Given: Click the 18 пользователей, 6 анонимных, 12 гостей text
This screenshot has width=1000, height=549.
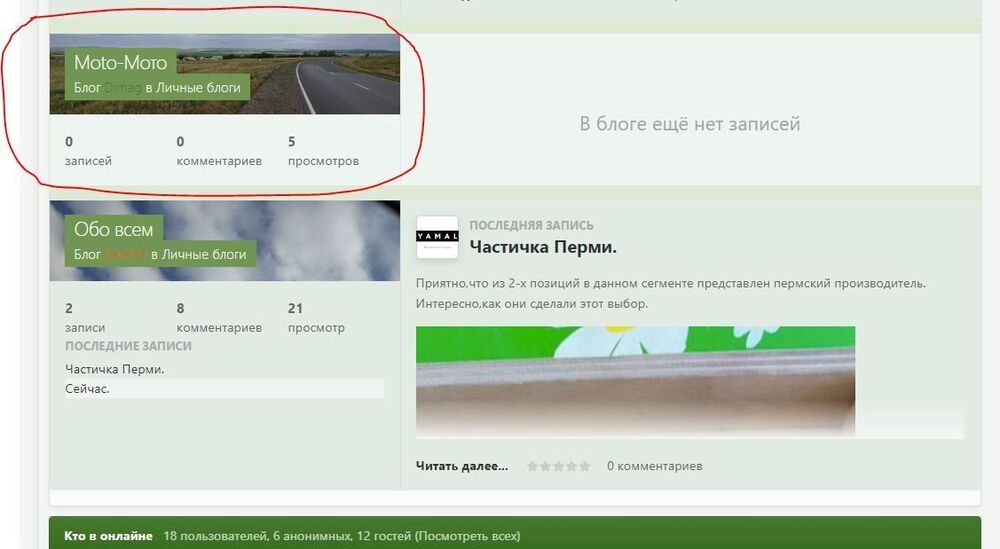Looking at the screenshot, I should click(288, 536).
